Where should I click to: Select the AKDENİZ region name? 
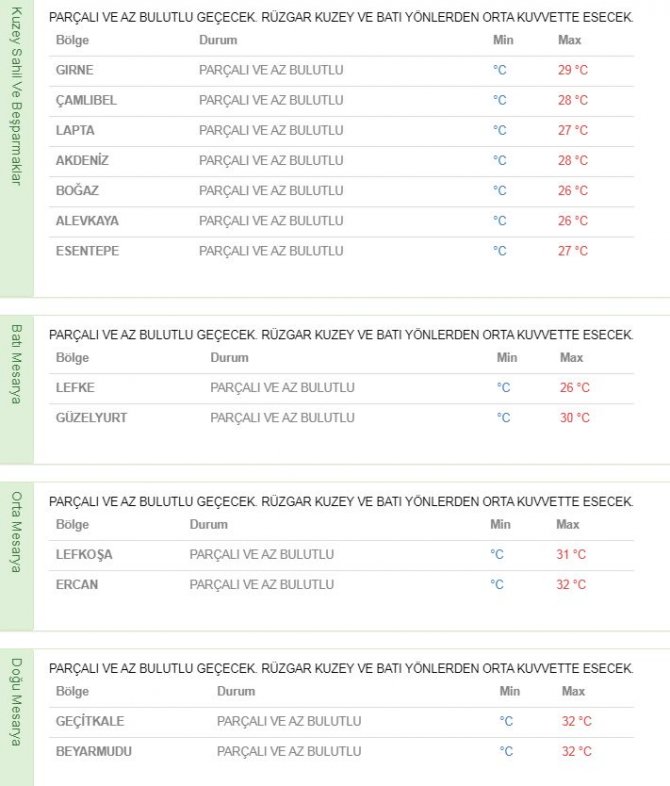(x=82, y=160)
